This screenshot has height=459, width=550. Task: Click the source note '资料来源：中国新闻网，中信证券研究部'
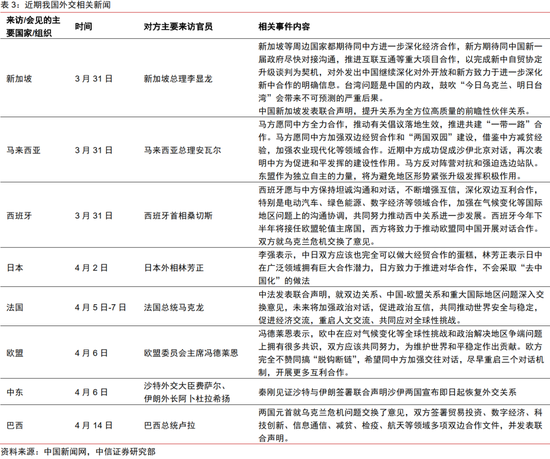pos(78,452)
